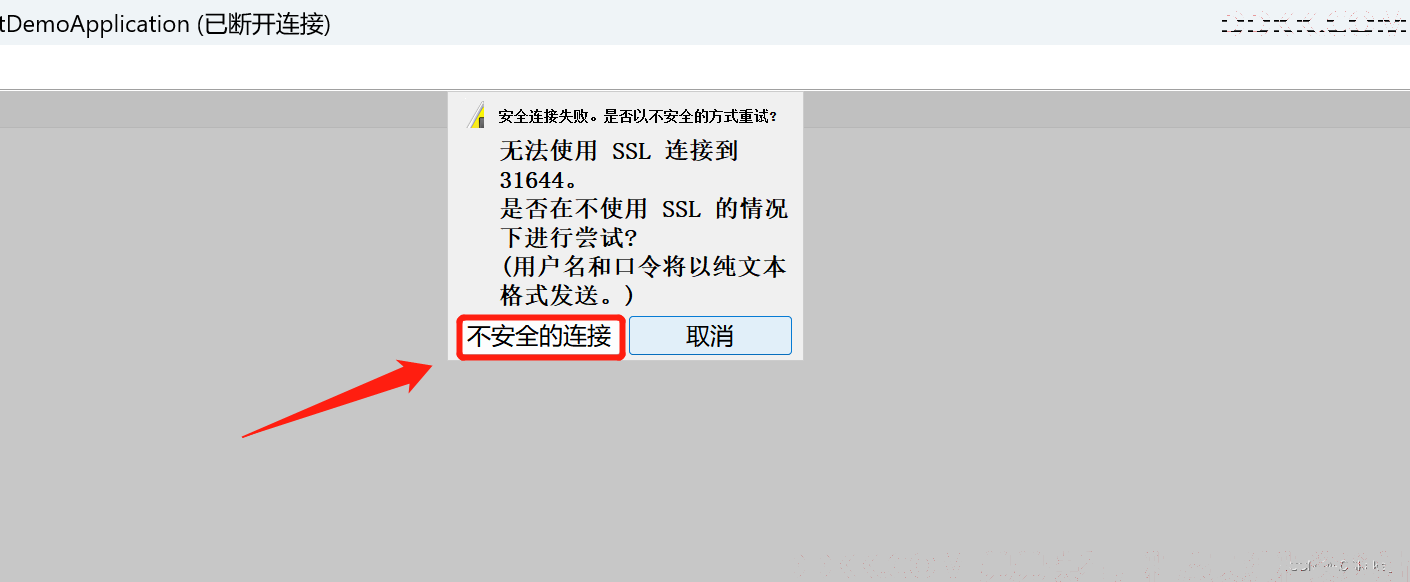Click the CSDN watermark at bottom right
The width and height of the screenshot is (1410, 582).
pyautogui.click(x=1340, y=566)
